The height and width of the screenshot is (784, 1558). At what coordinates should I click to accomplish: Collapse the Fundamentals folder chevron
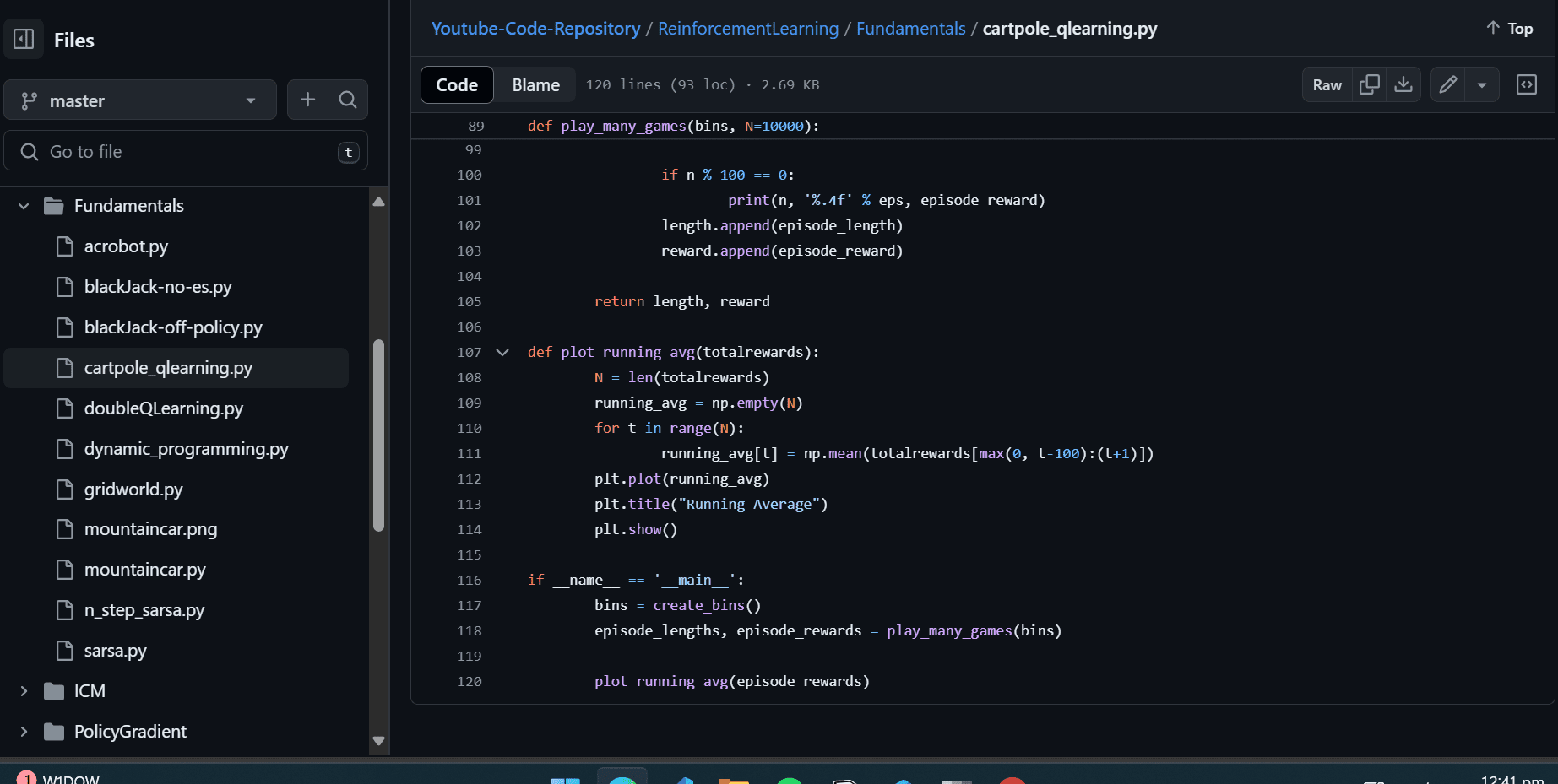24,206
